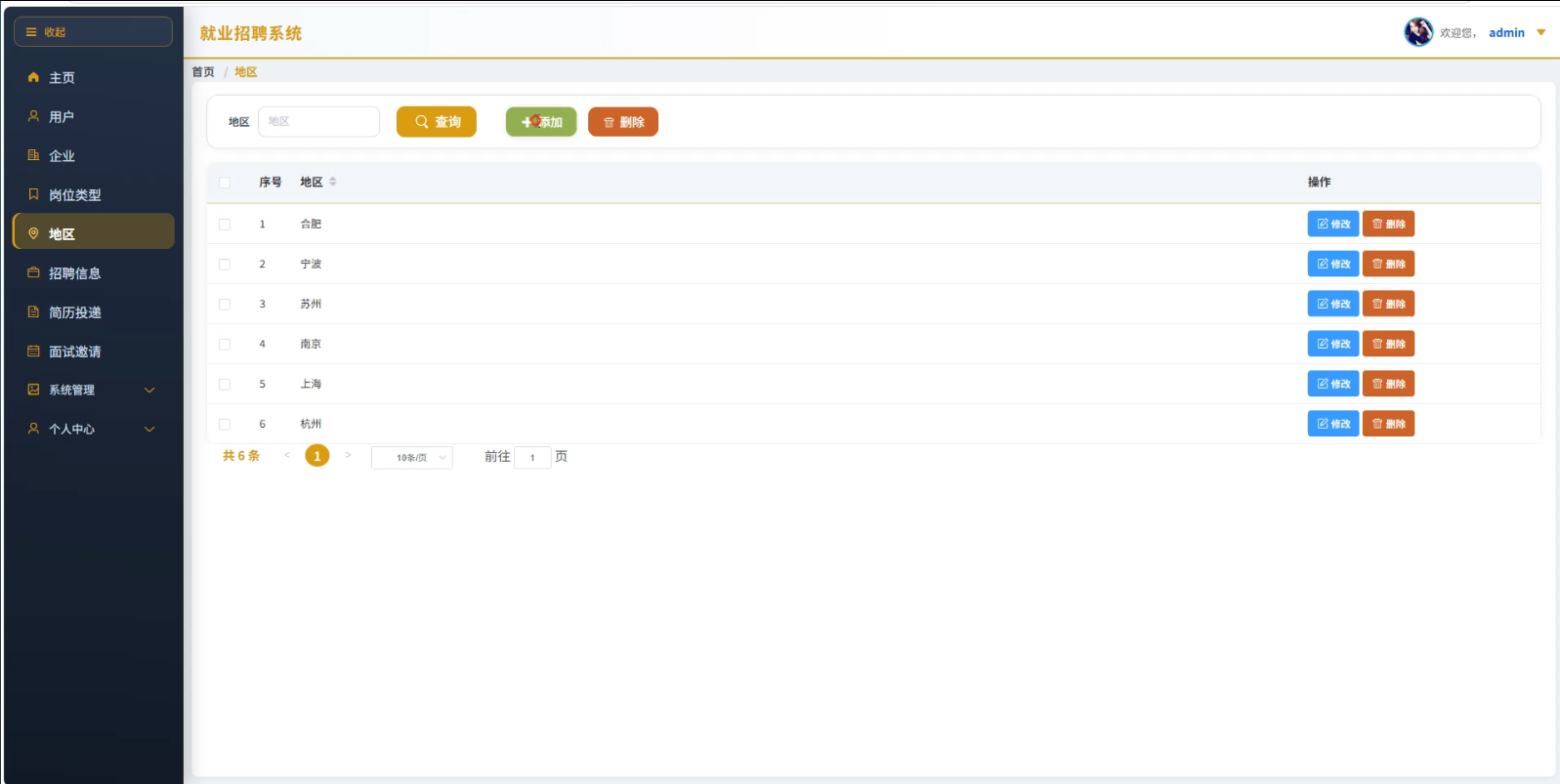Click the 首页 breadcrumb link

pyautogui.click(x=203, y=72)
